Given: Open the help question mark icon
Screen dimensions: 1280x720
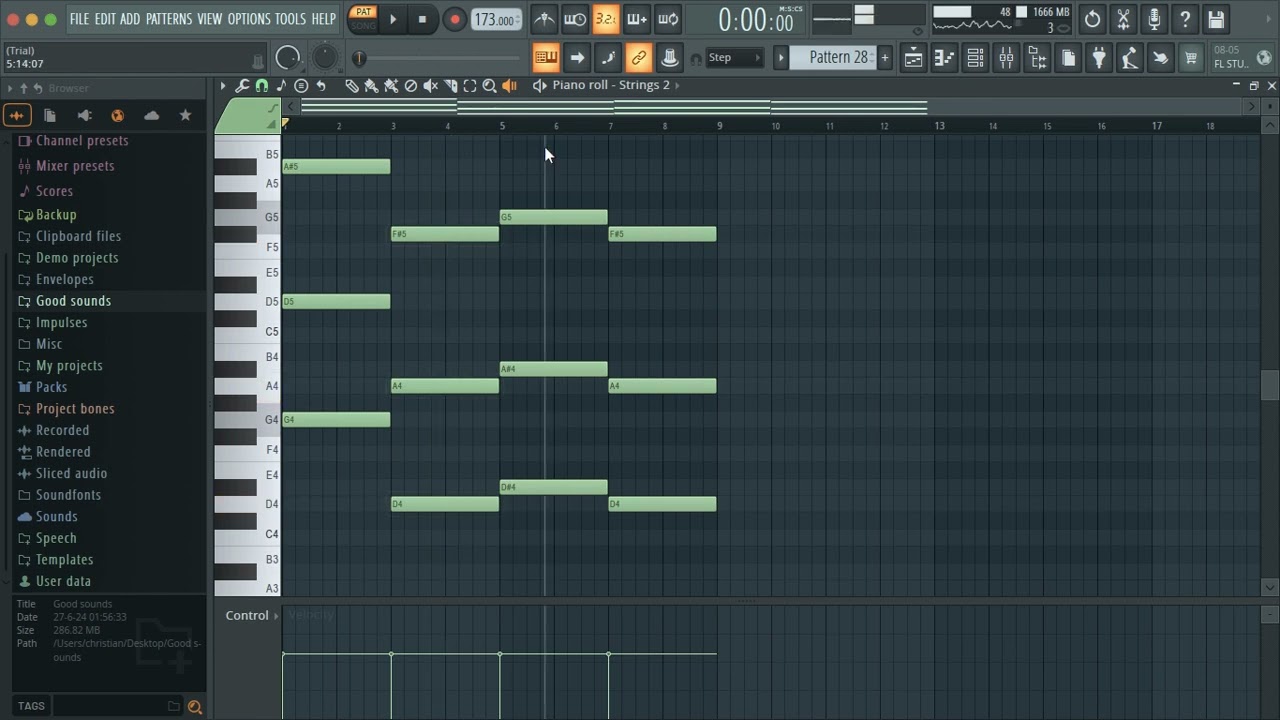Looking at the screenshot, I should [1185, 19].
